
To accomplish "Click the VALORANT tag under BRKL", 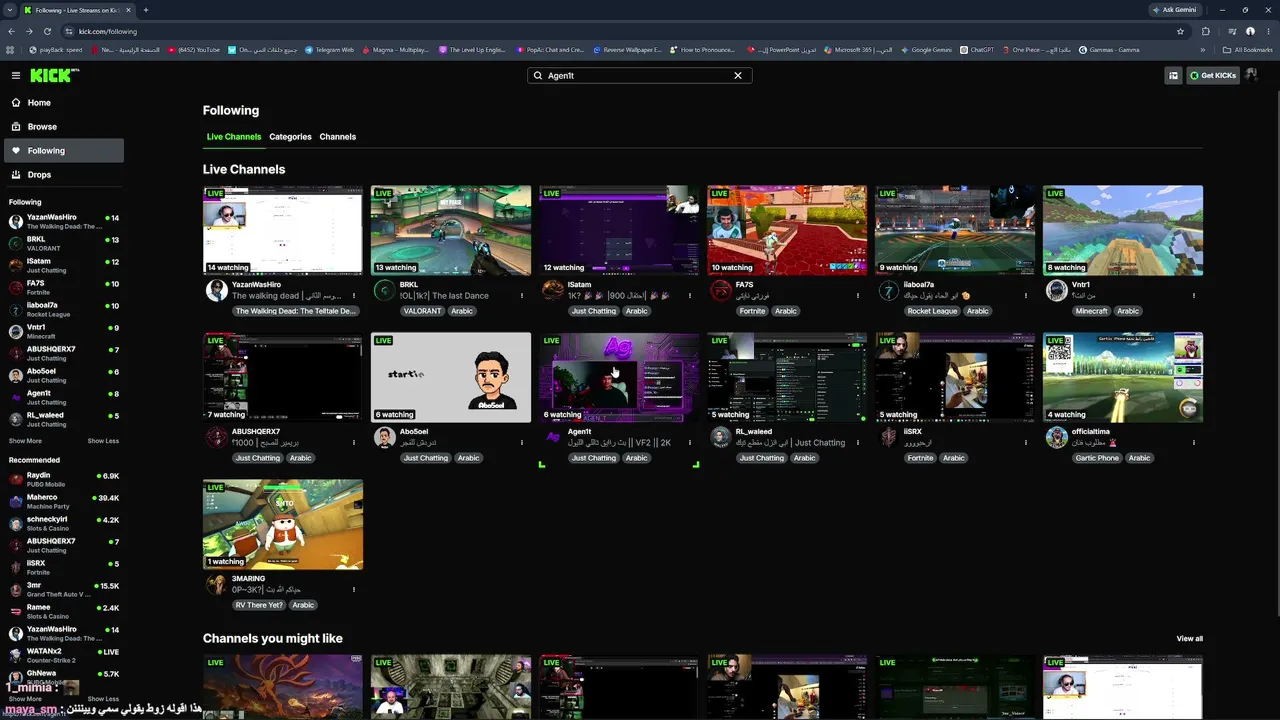I will pyautogui.click(x=422, y=311).
